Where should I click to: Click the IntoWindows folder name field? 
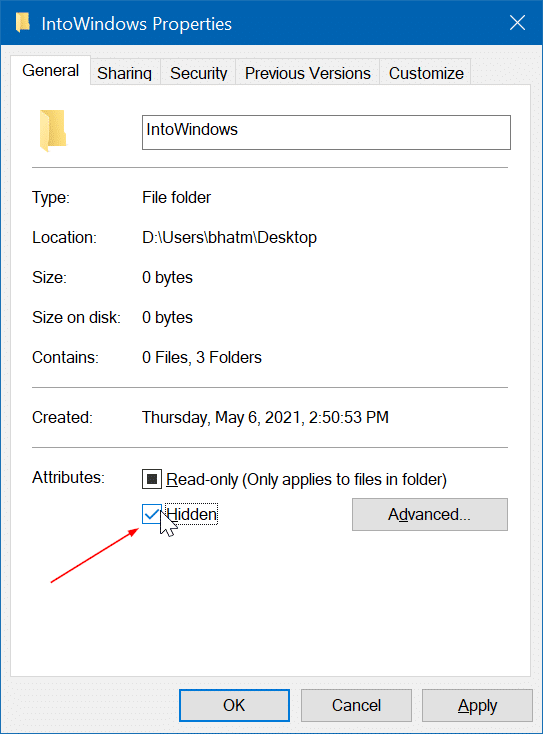coord(326,132)
